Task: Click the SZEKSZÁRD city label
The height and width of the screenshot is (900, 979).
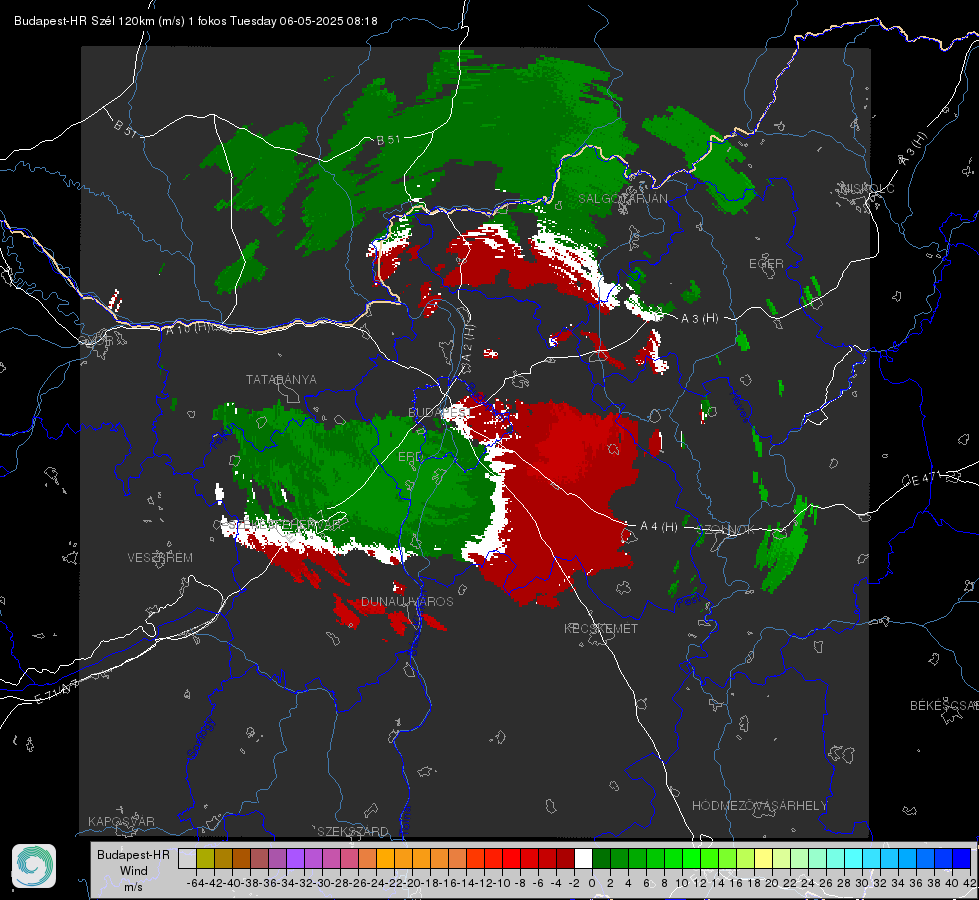Action: pos(353,831)
